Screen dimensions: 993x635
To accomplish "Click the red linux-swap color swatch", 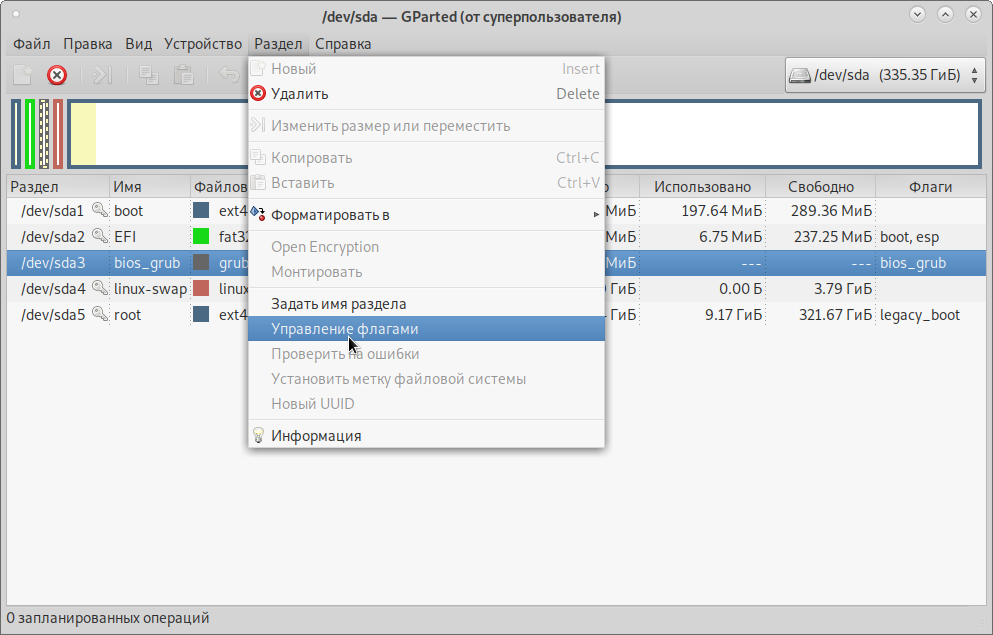I will (x=201, y=288).
